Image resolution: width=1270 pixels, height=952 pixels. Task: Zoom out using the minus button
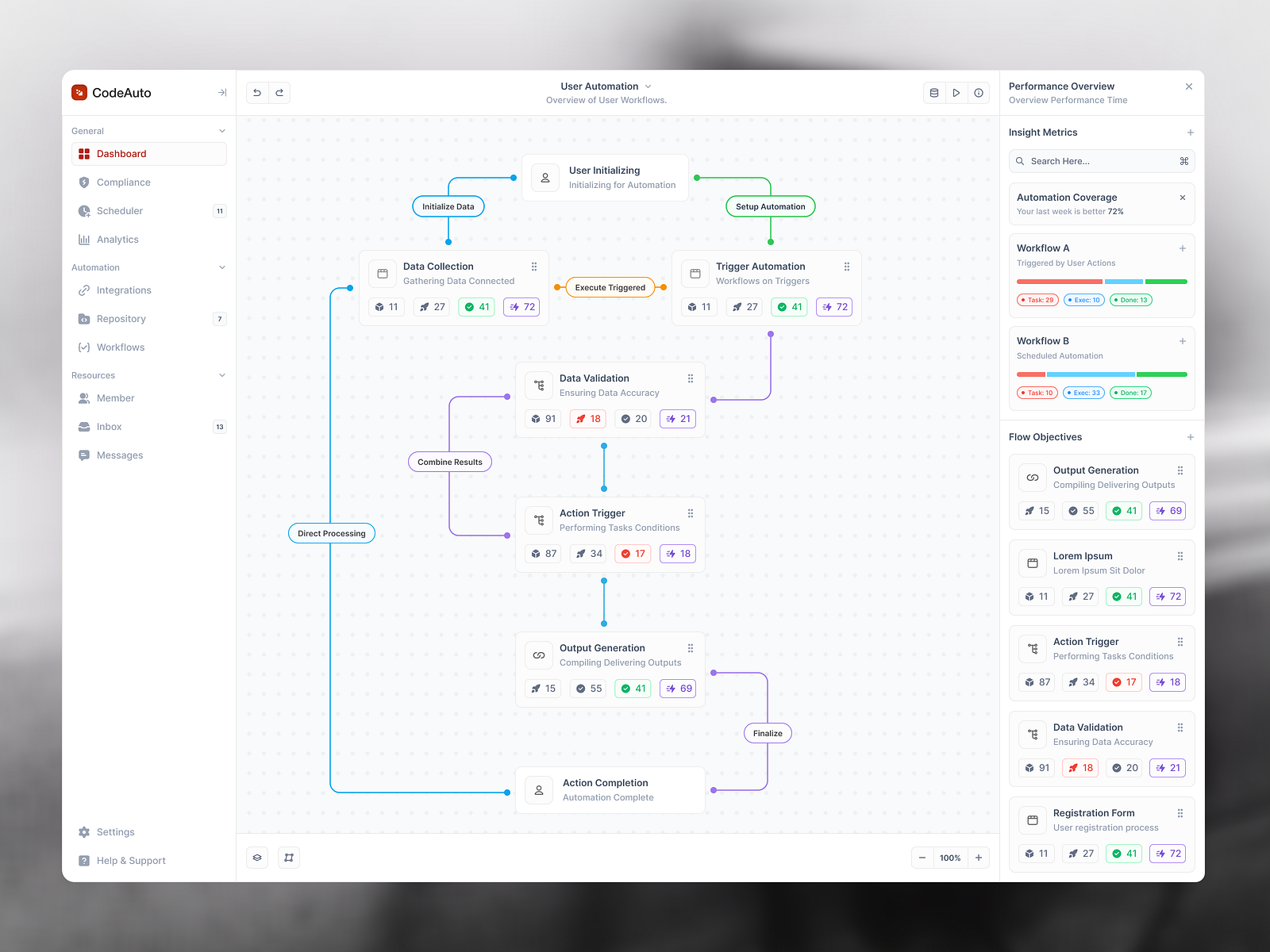pos(922,858)
